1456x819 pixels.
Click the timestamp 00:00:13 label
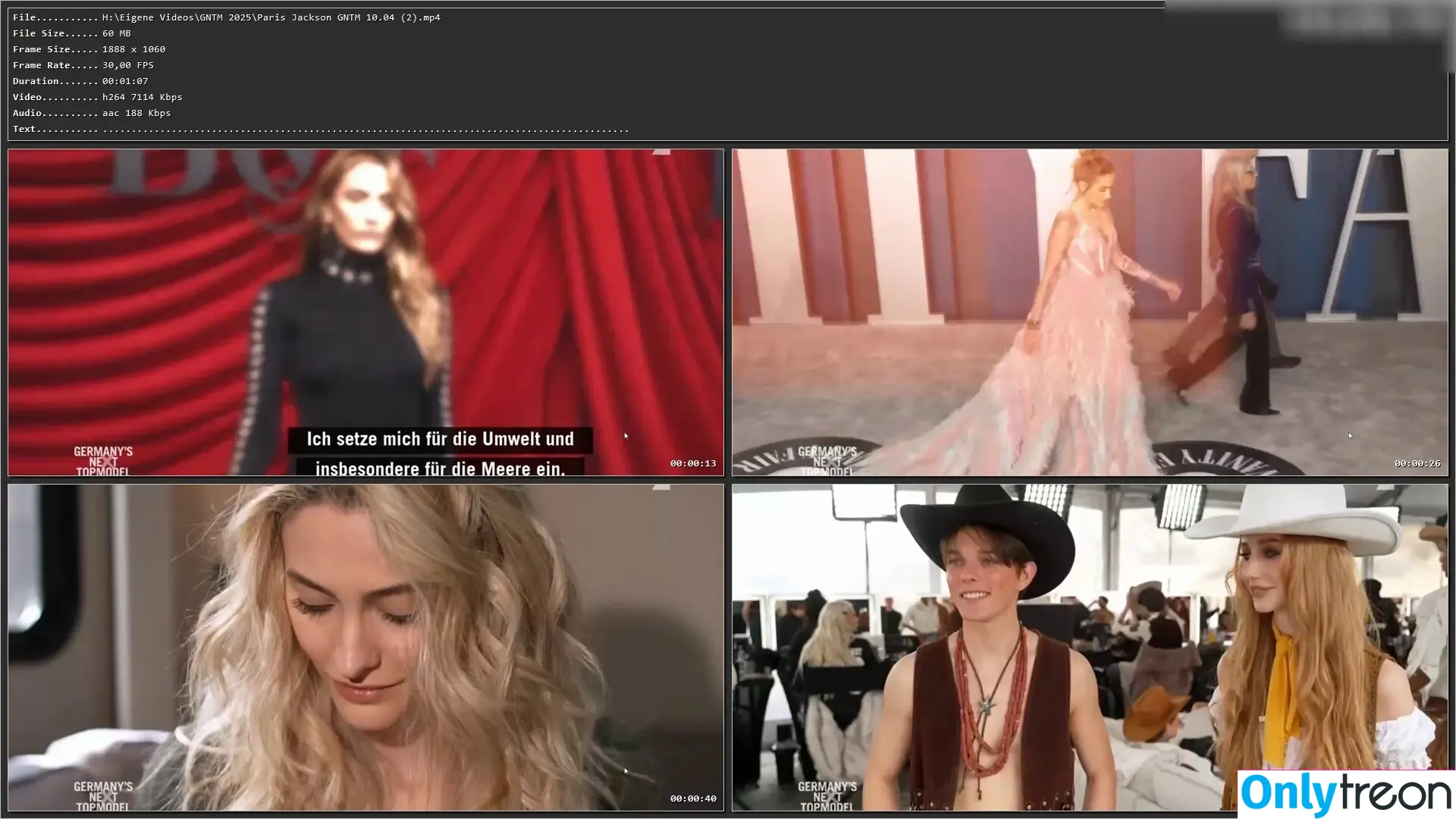(x=693, y=463)
